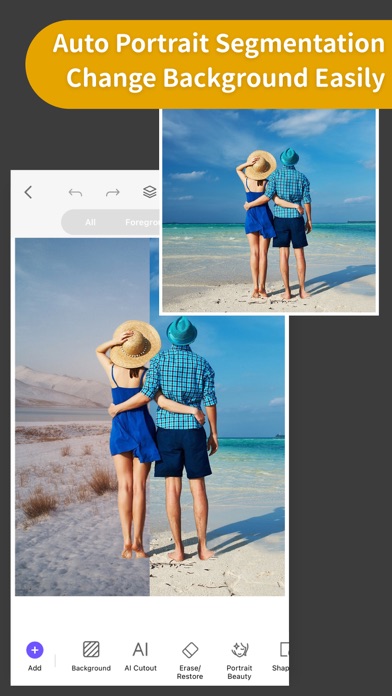Select the All segment
The height and width of the screenshot is (696, 392).
[x=90, y=222]
